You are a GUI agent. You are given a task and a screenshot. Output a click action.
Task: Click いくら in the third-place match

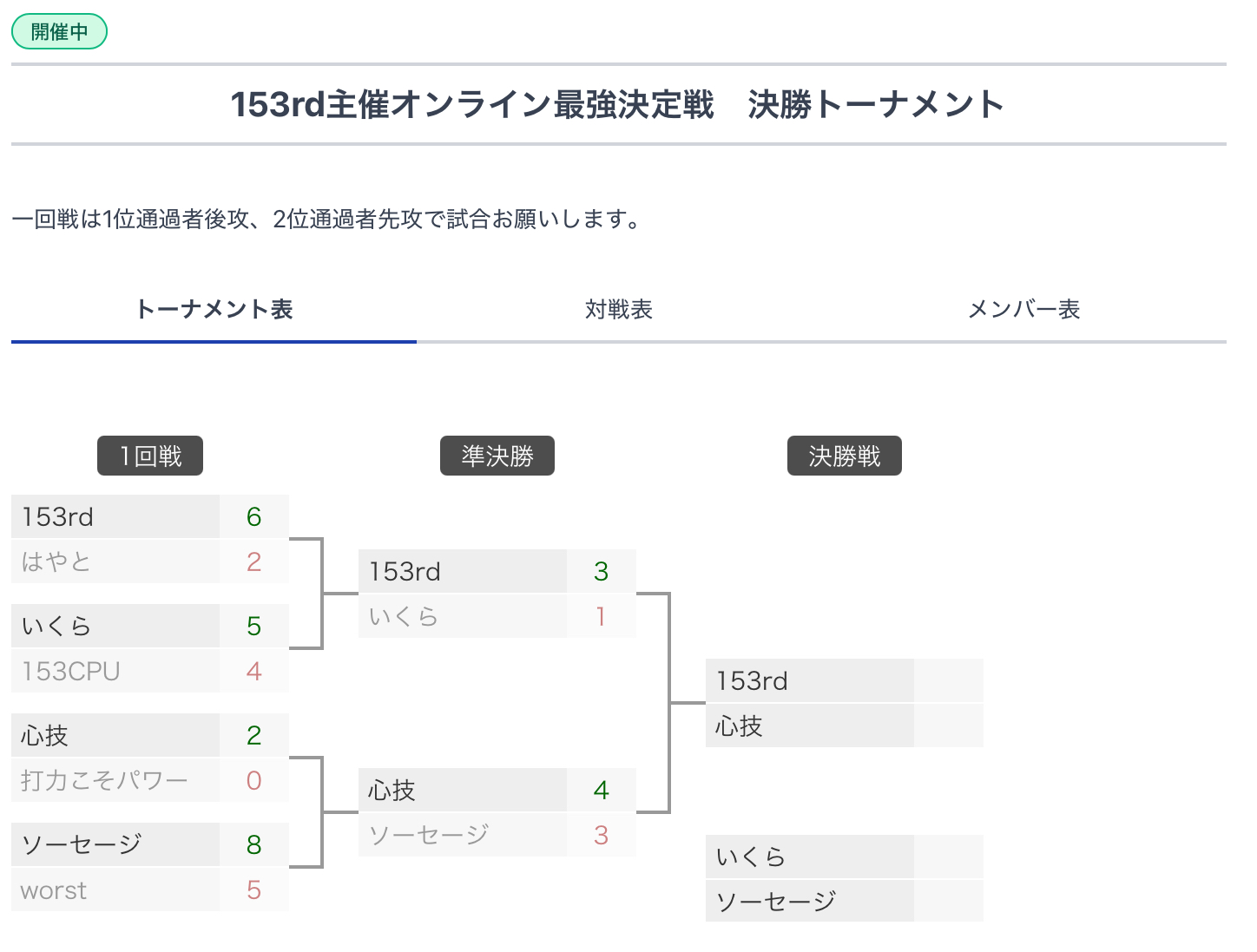[810, 857]
